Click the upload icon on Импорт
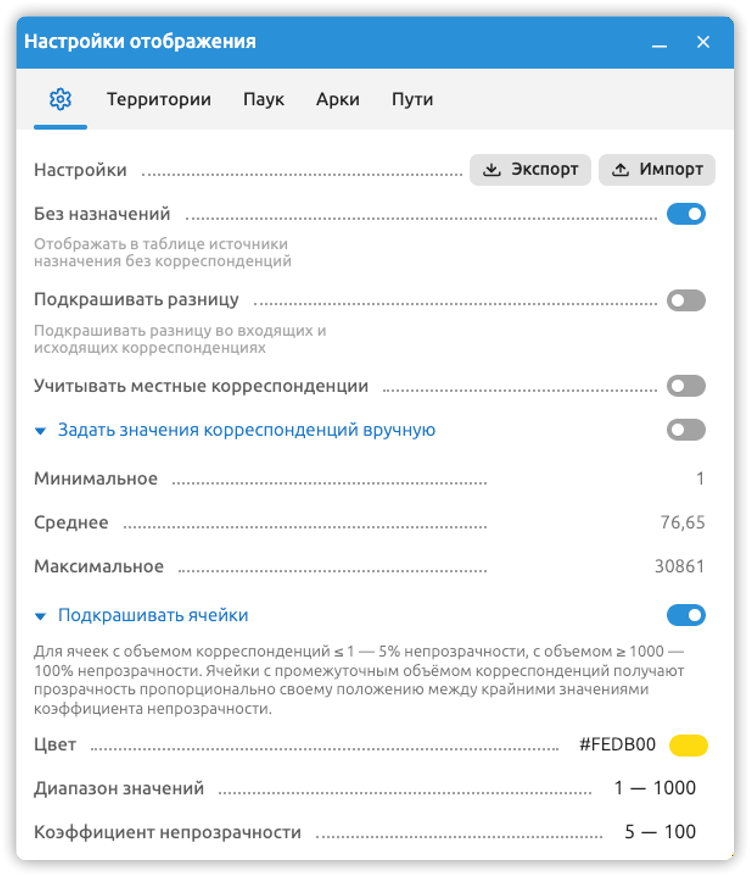750x876 pixels. tap(620, 169)
